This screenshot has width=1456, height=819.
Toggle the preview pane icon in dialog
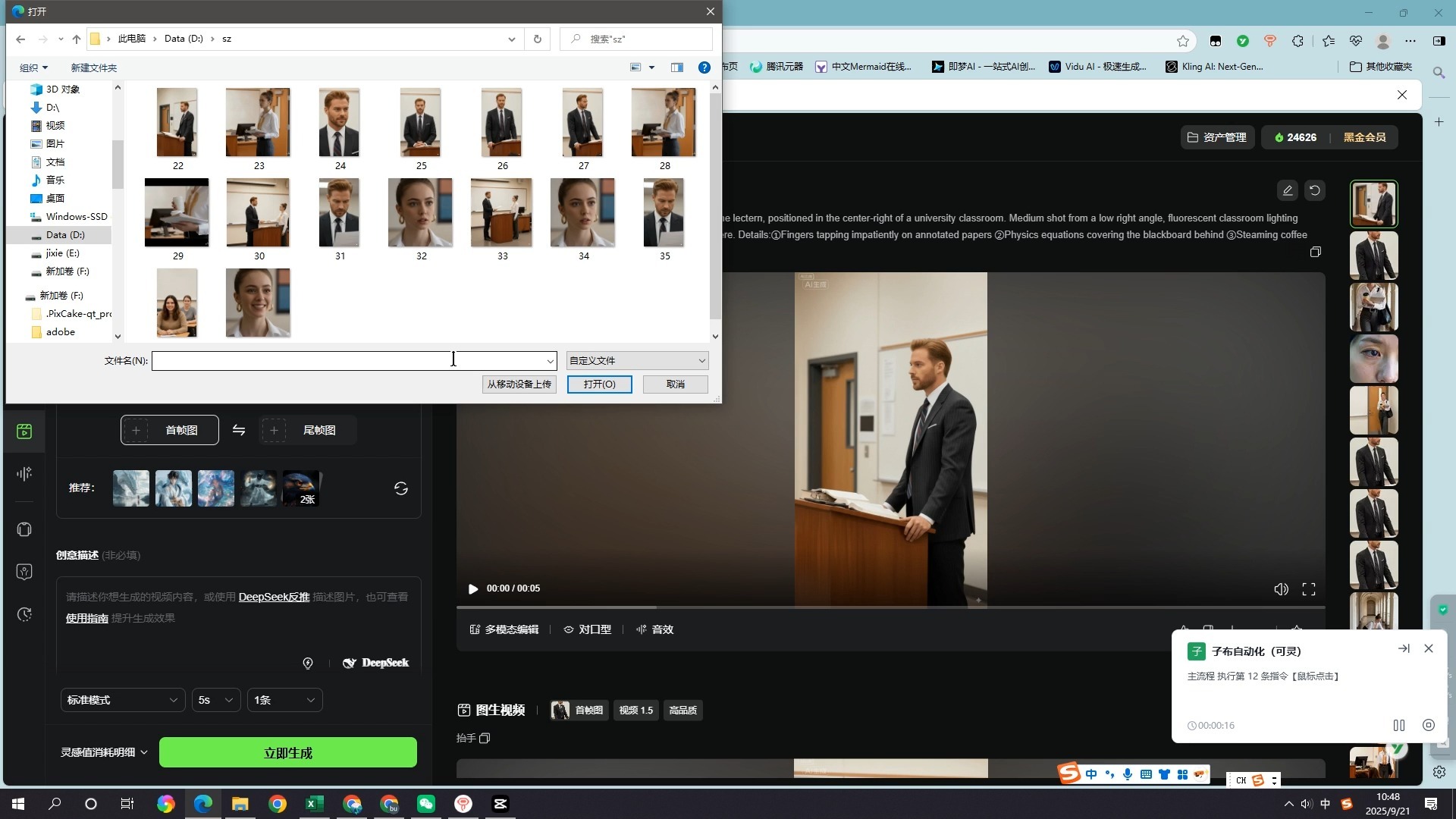point(677,67)
